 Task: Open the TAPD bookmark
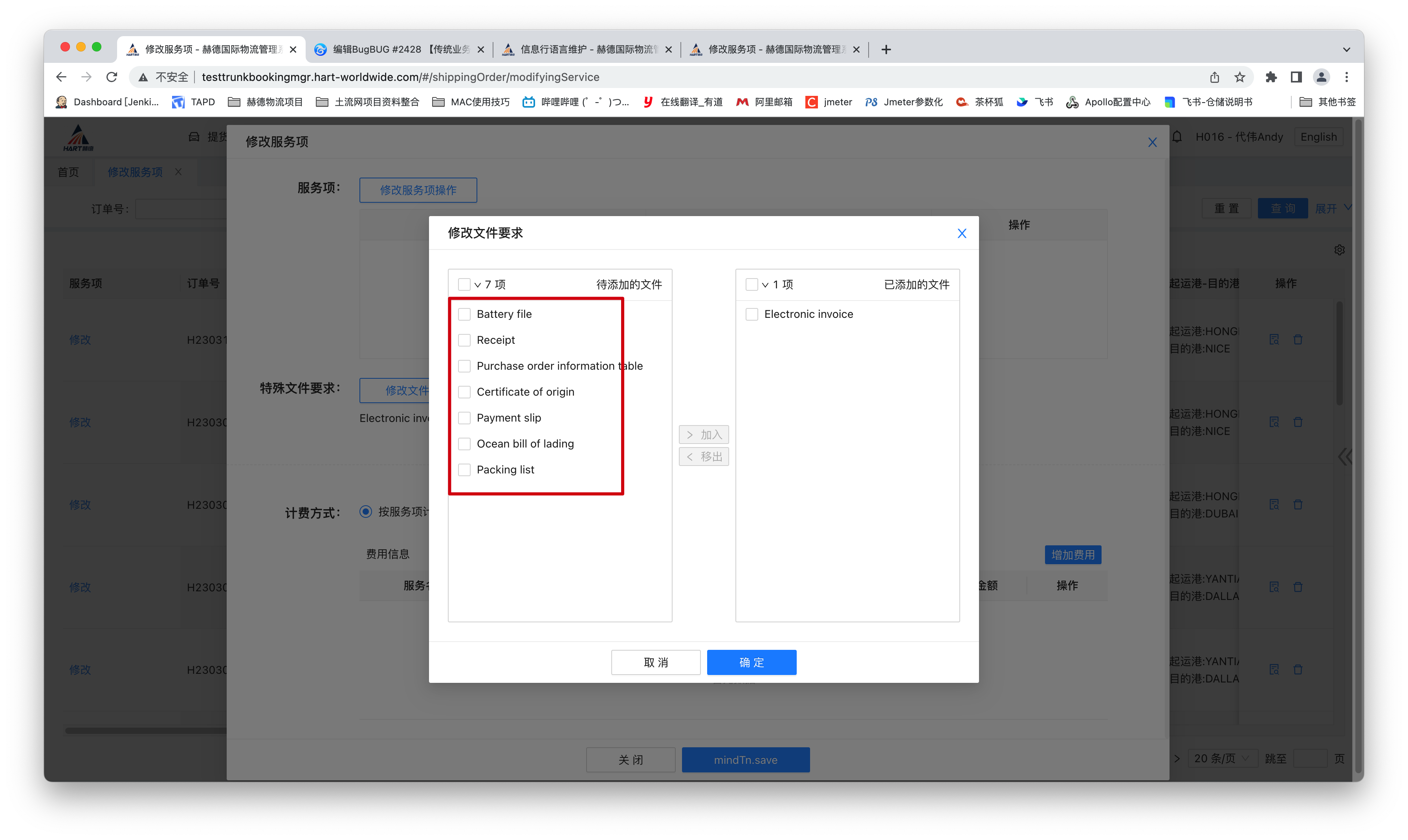194,102
